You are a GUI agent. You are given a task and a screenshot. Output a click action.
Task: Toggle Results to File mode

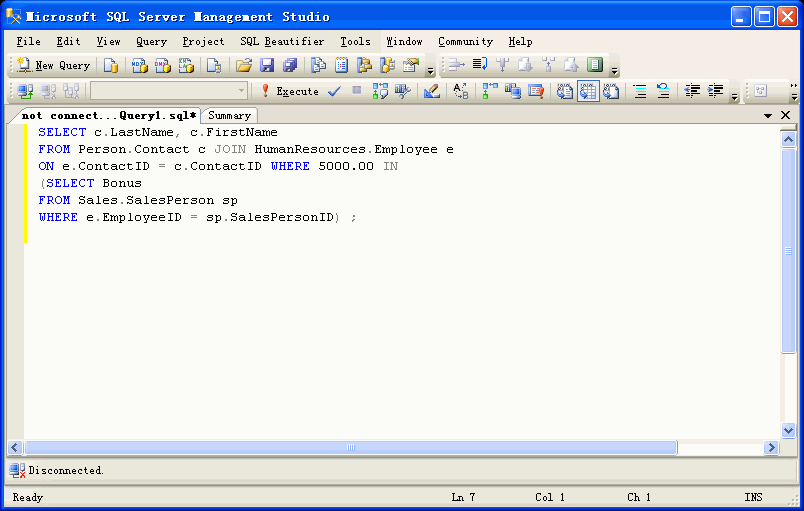click(611, 91)
